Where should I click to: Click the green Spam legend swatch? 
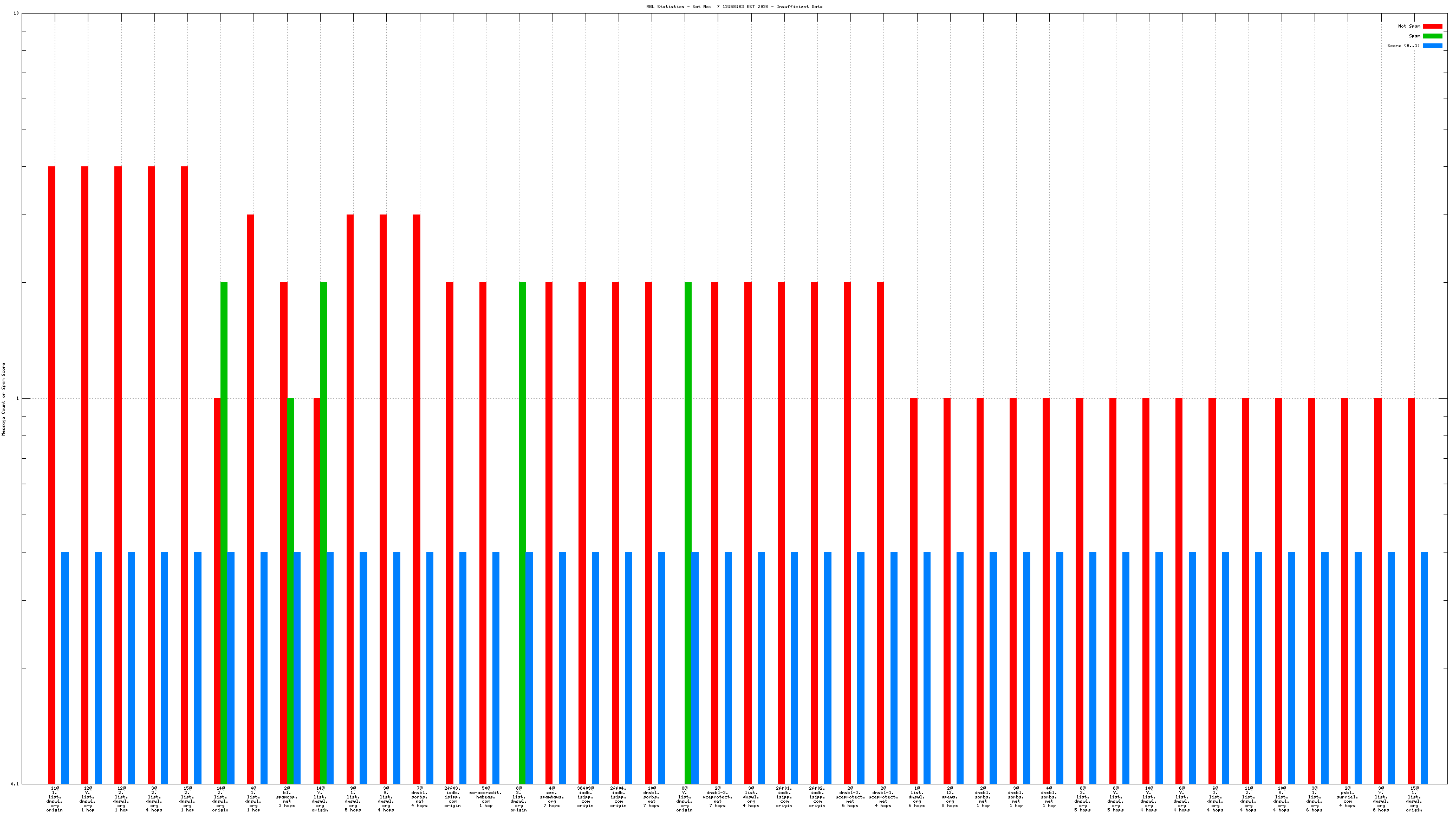tap(1432, 36)
